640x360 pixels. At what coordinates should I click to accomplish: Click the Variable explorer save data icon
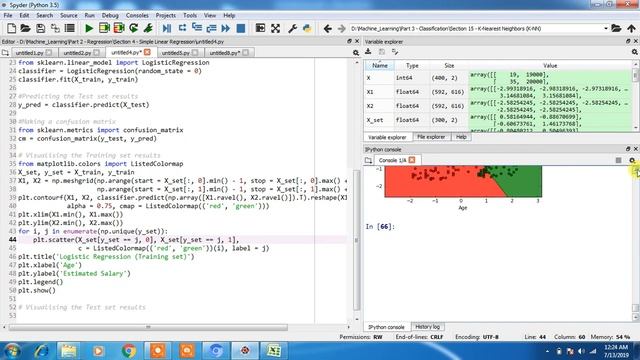coord(382,52)
